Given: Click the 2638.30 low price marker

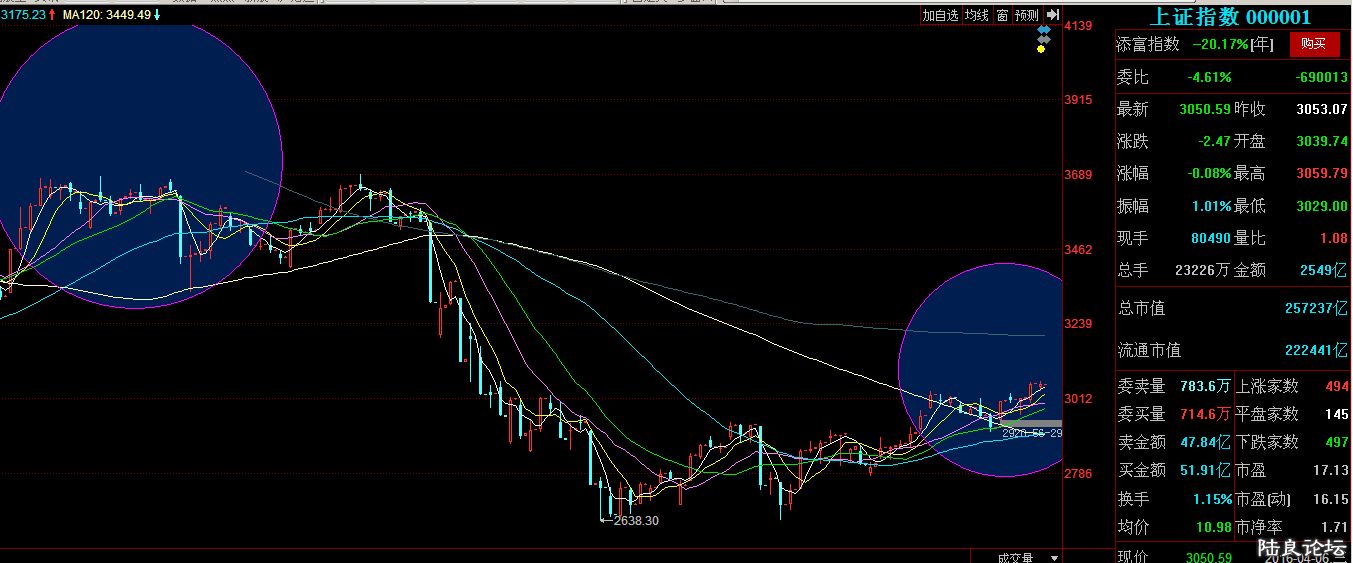Looking at the screenshot, I should pos(634,520).
